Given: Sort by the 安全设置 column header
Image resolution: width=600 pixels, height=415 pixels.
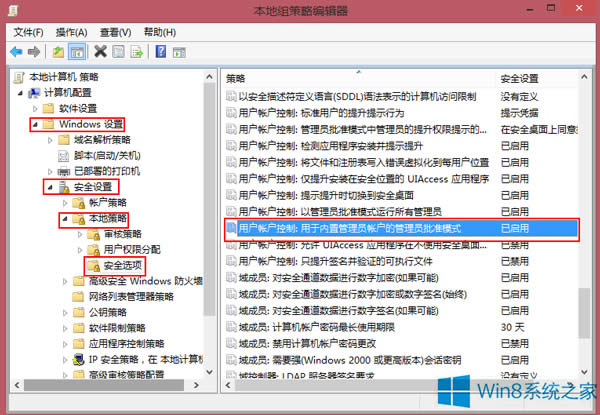Looking at the screenshot, I should coord(536,79).
